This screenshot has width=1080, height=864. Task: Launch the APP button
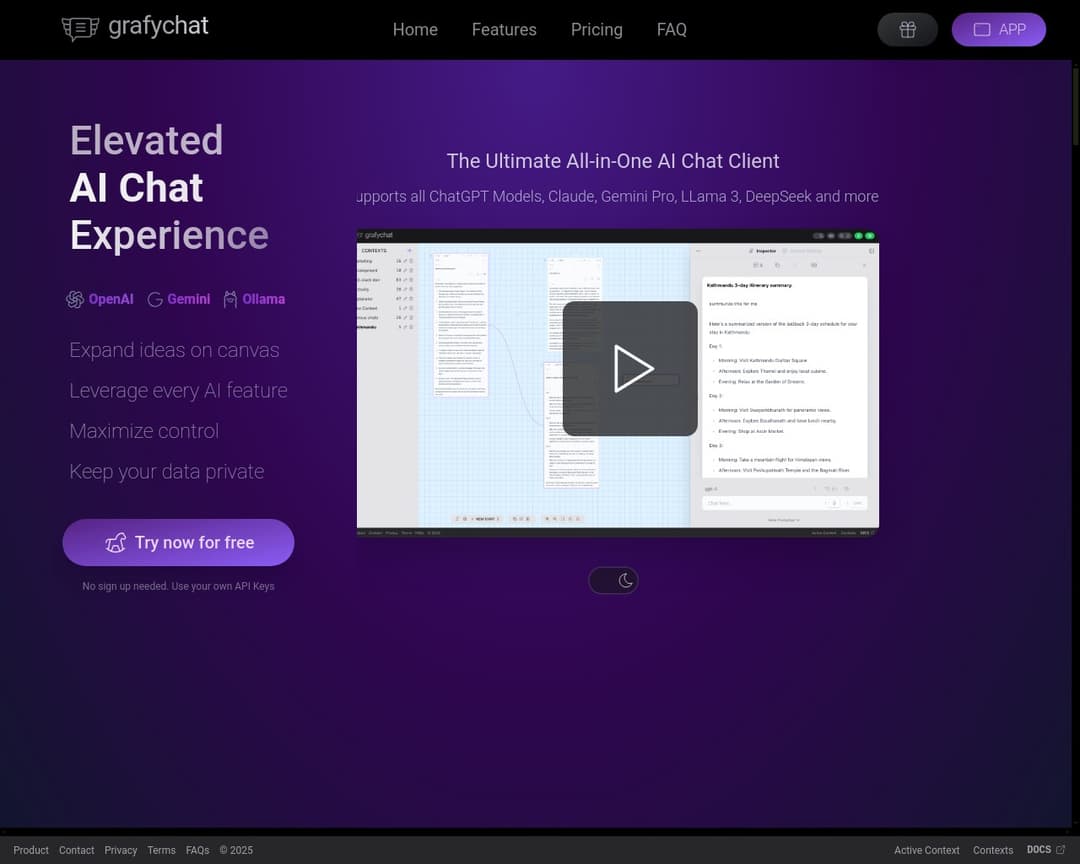(999, 30)
